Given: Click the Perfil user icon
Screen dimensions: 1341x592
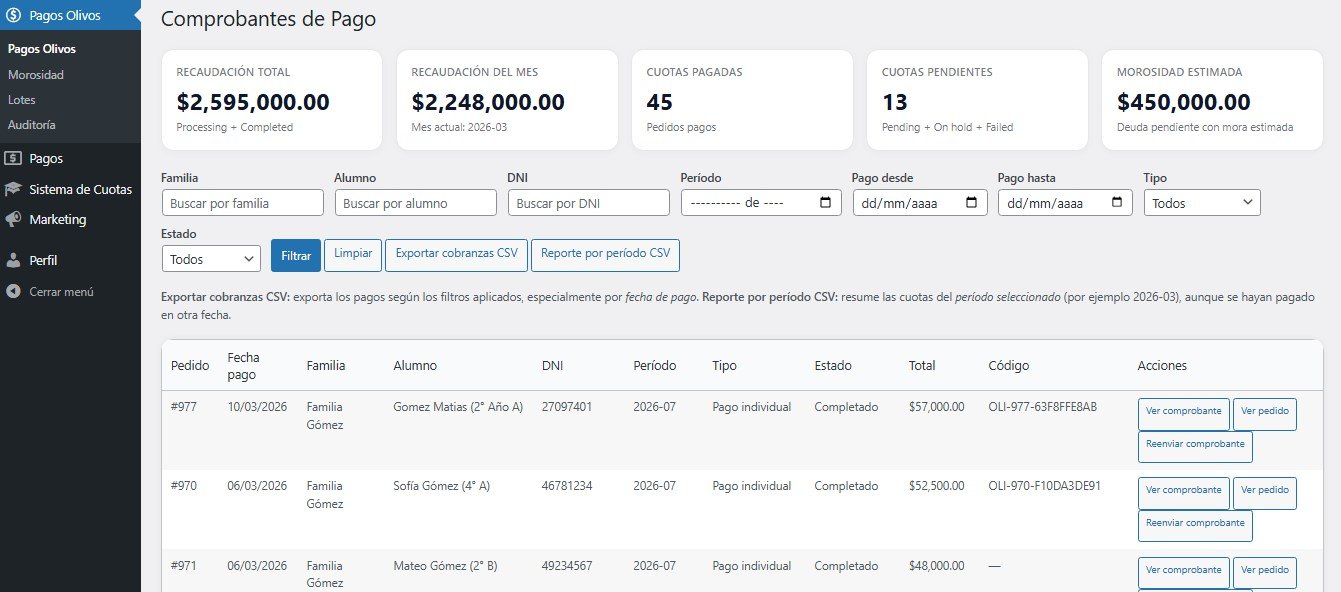Looking at the screenshot, I should [13, 260].
